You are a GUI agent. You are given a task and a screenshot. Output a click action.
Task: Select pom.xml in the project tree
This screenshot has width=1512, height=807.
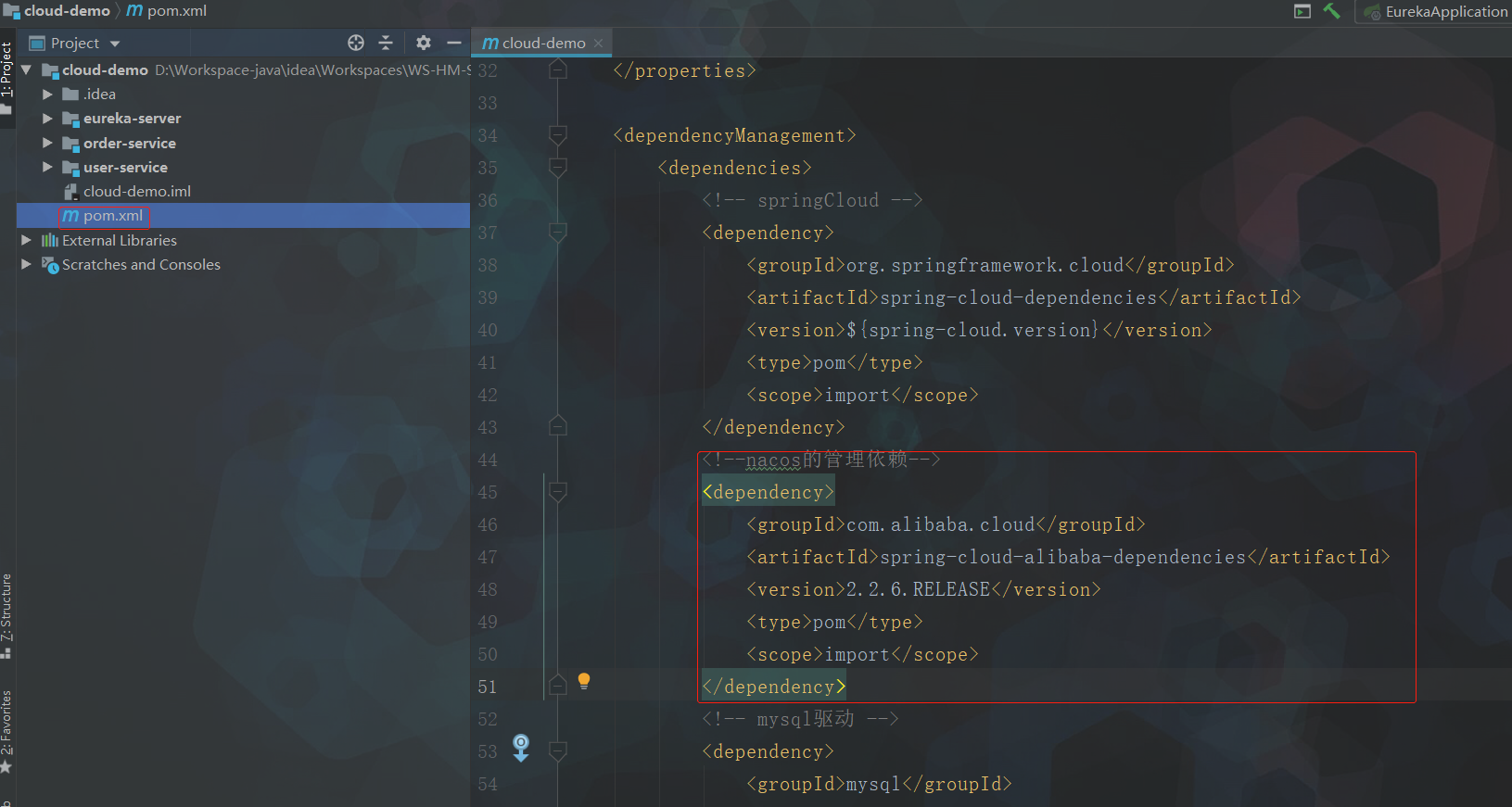(x=243, y=216)
